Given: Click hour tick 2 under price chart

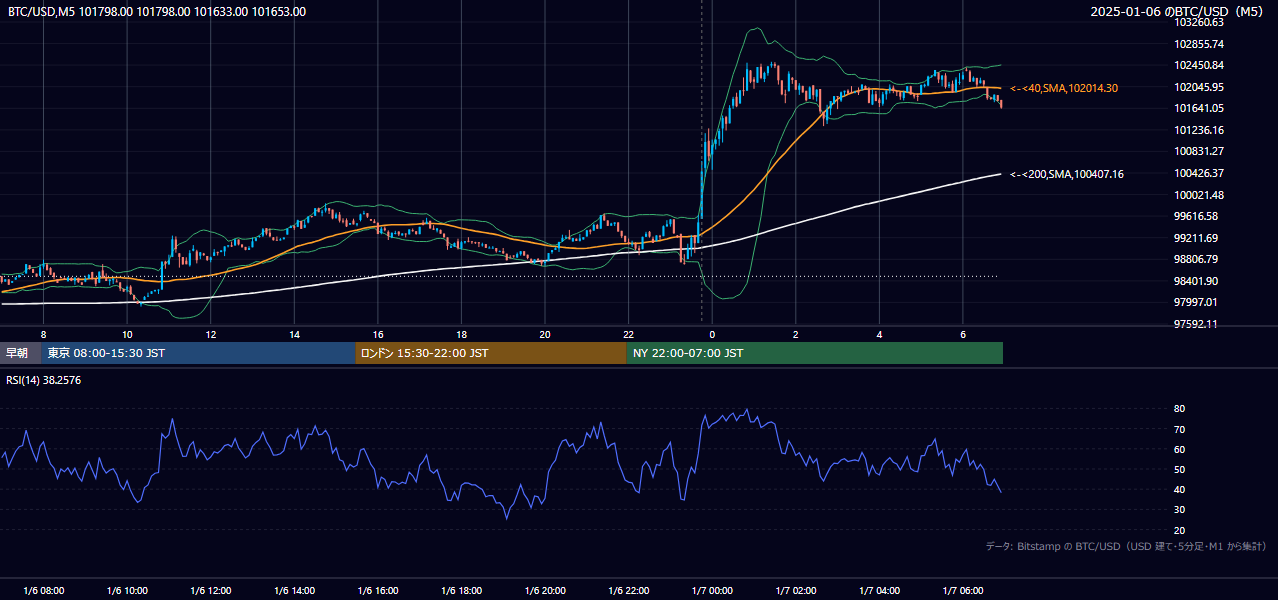Looking at the screenshot, I should 796,334.
